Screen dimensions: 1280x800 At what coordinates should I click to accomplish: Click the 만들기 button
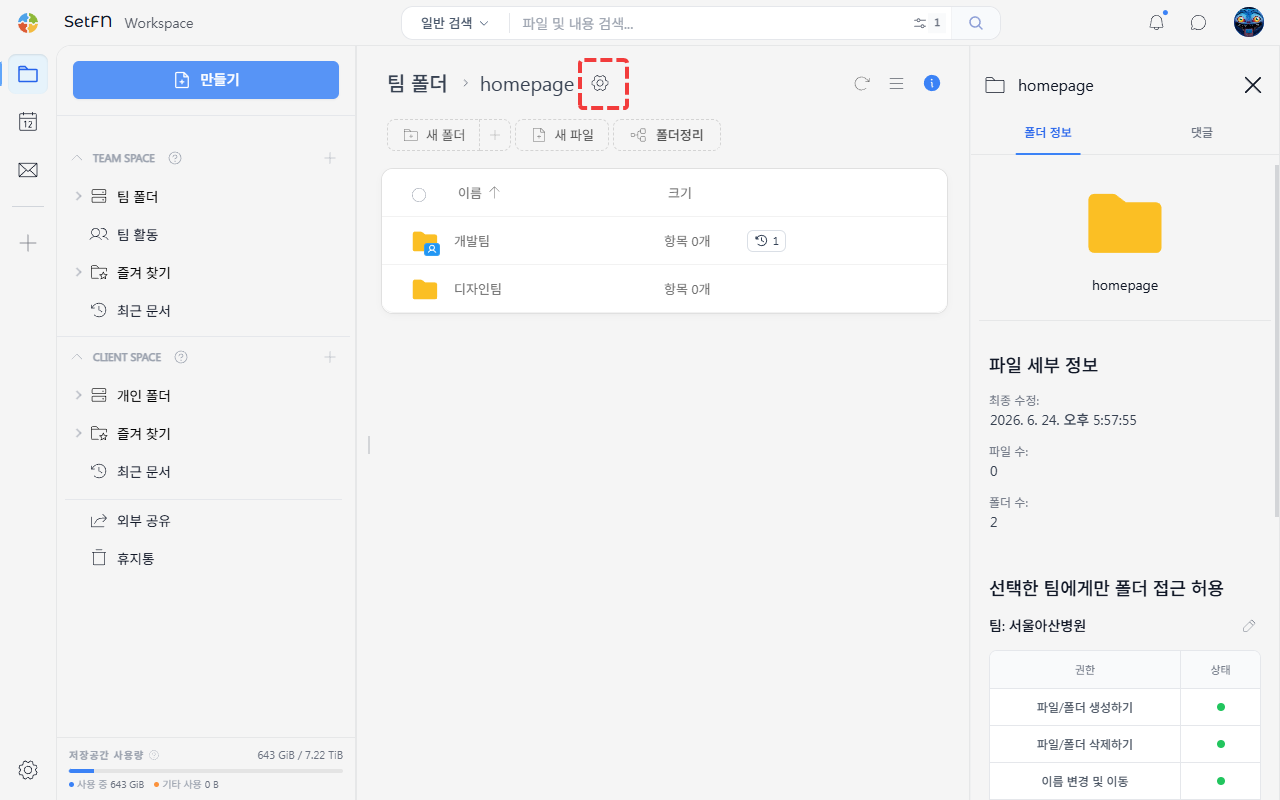pyautogui.click(x=206, y=80)
